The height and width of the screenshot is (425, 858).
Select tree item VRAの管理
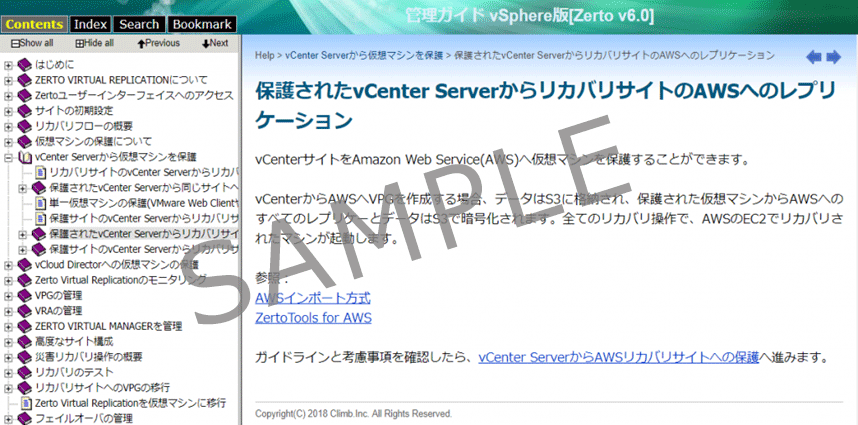click(x=59, y=311)
